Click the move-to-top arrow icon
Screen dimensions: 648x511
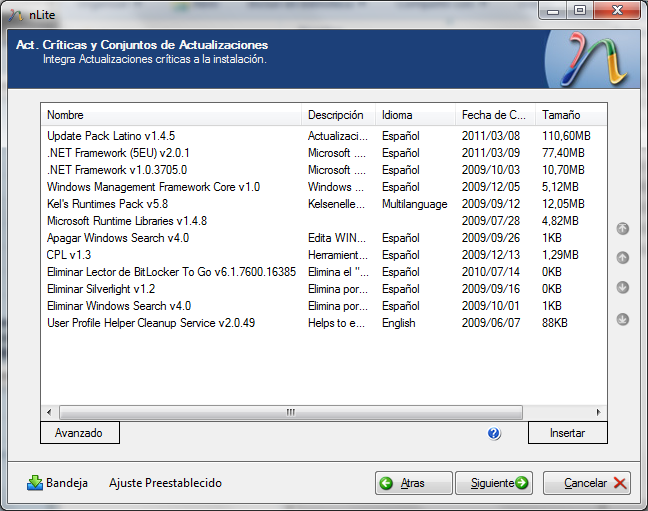[x=623, y=229]
